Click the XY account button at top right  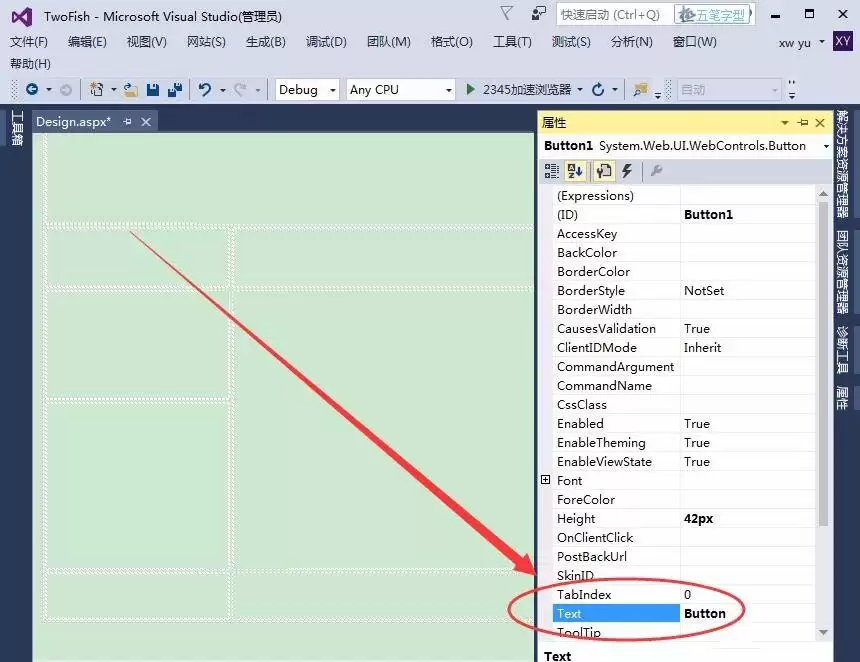[845, 42]
